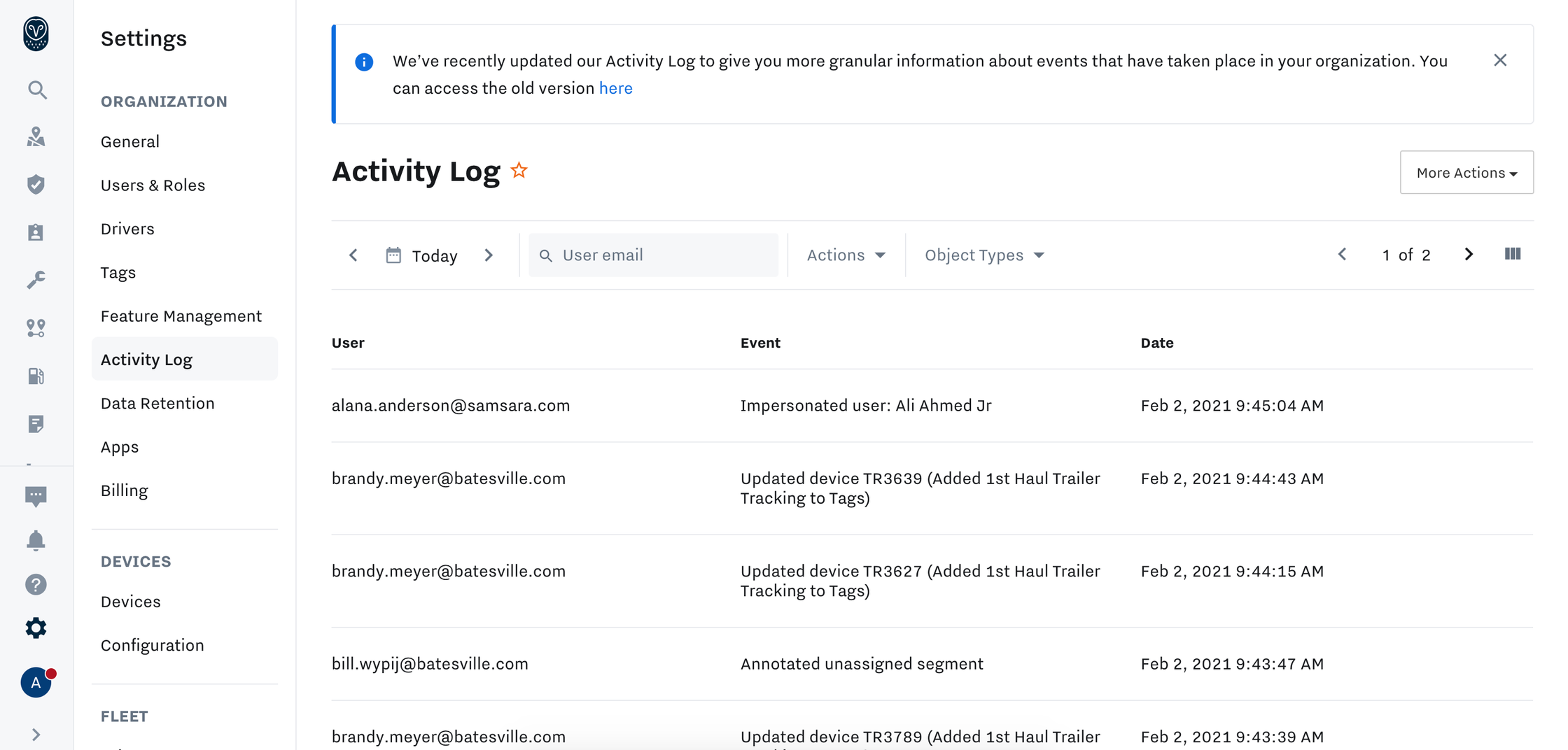The height and width of the screenshot is (750, 1568).
Task: Open the dispatch routes icon
Action: click(x=36, y=328)
